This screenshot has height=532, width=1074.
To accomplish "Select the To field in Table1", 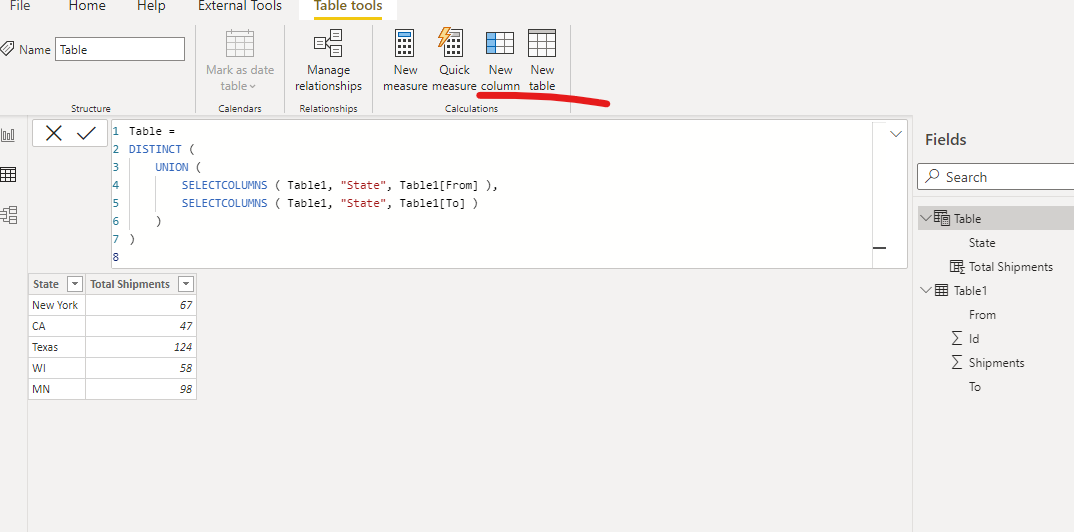I will click(x=975, y=386).
